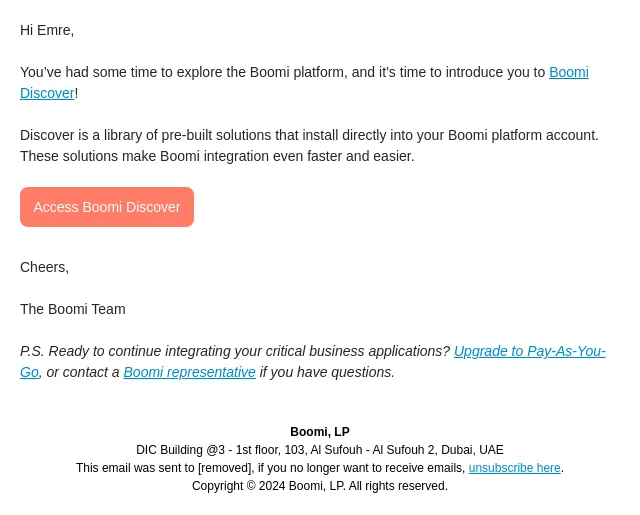Viewport: 640px width, 515px height.
Task: Click the This email was sent to text
Action: [135, 468]
